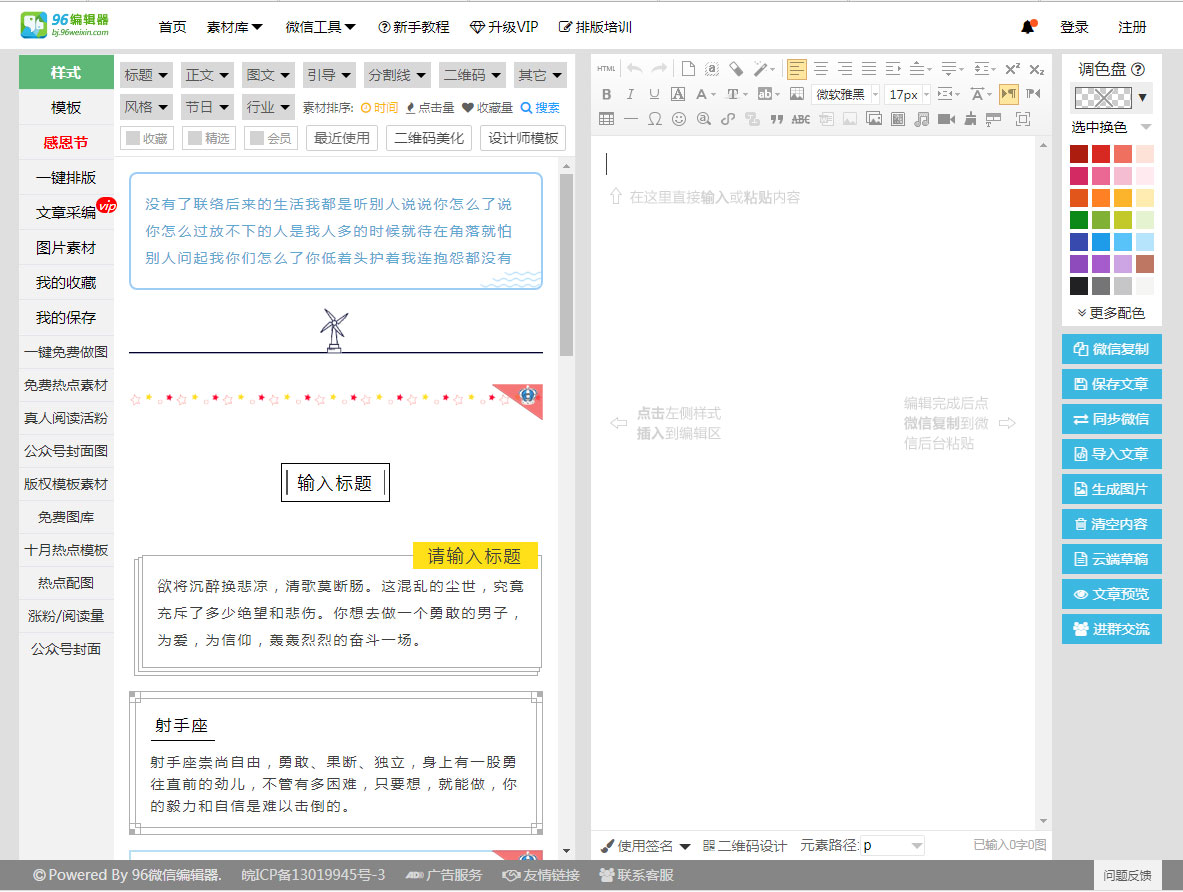Insert a table using the table icon
This screenshot has height=892, width=1183.
click(606, 119)
